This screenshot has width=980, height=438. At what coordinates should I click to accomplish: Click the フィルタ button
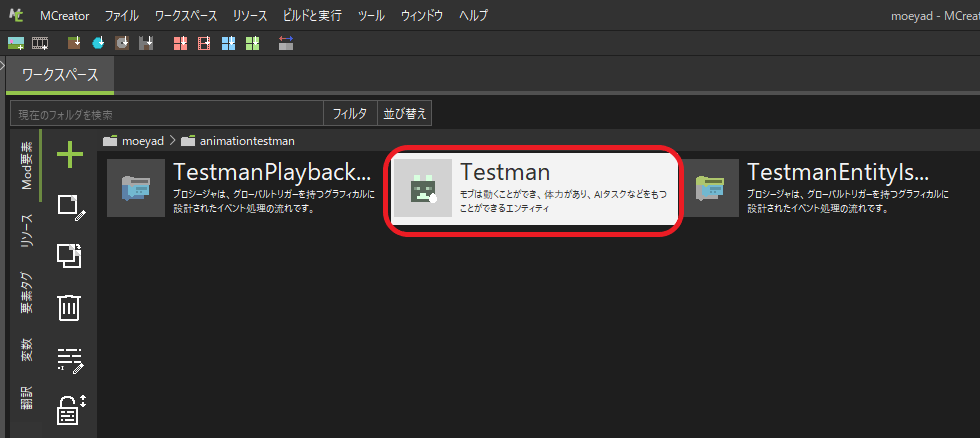[x=350, y=114]
